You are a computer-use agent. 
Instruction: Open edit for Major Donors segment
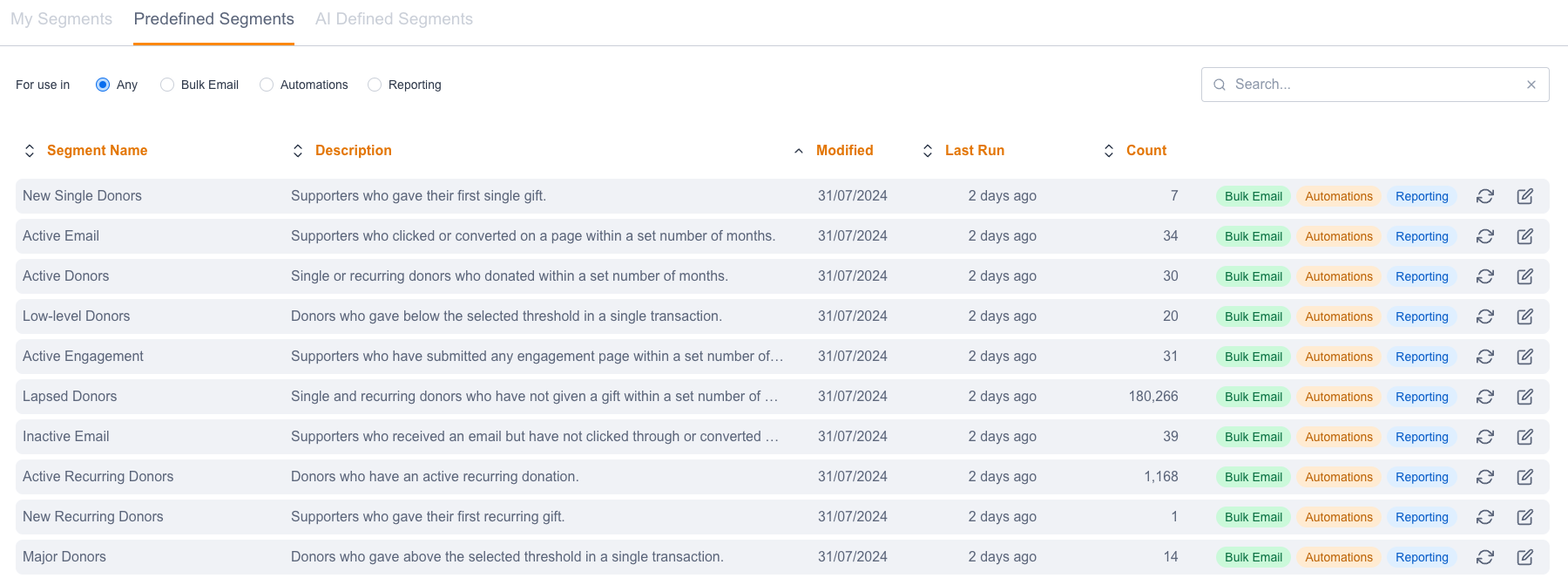[1525, 557]
